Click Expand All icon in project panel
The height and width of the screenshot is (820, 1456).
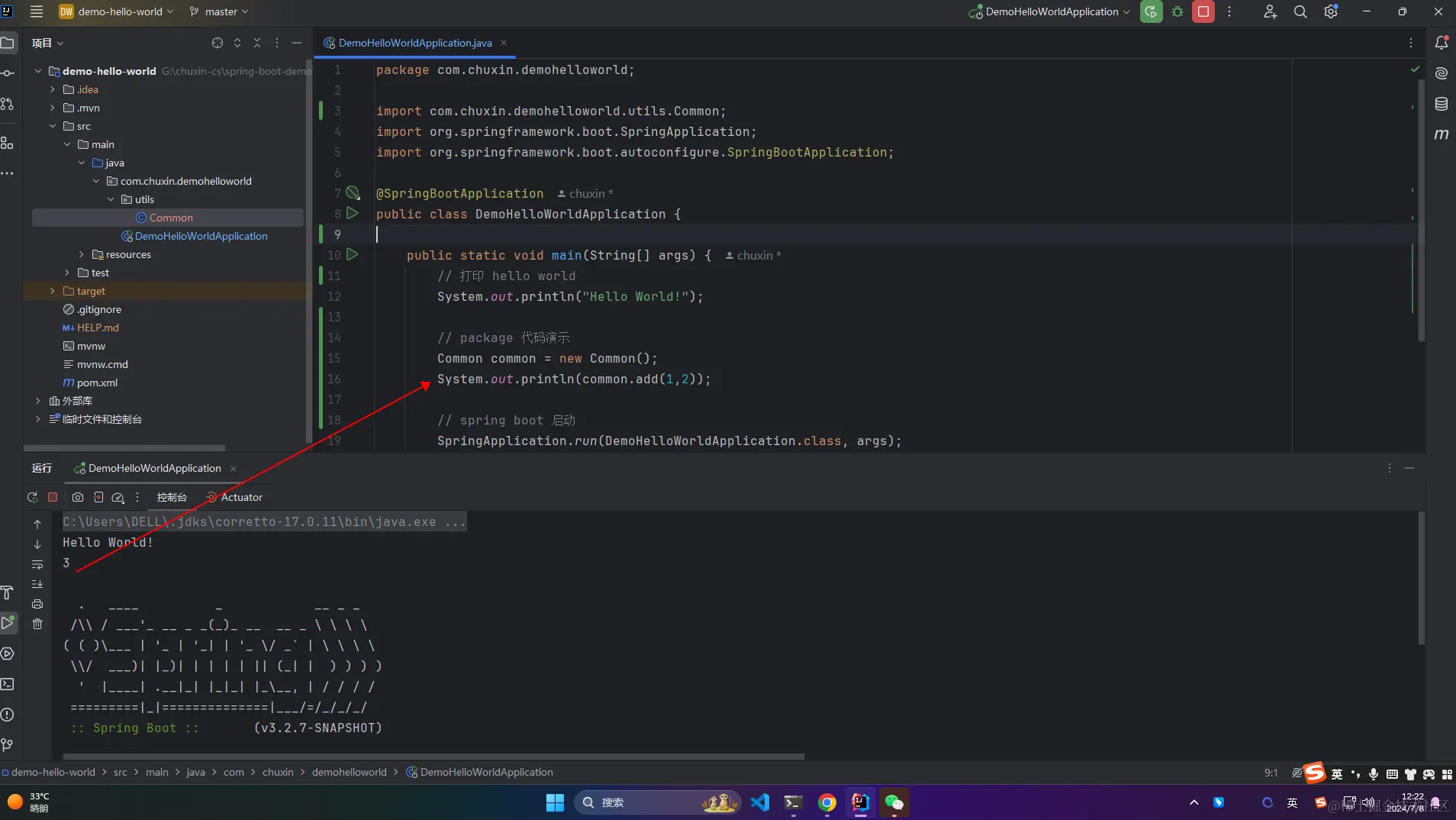click(x=237, y=43)
